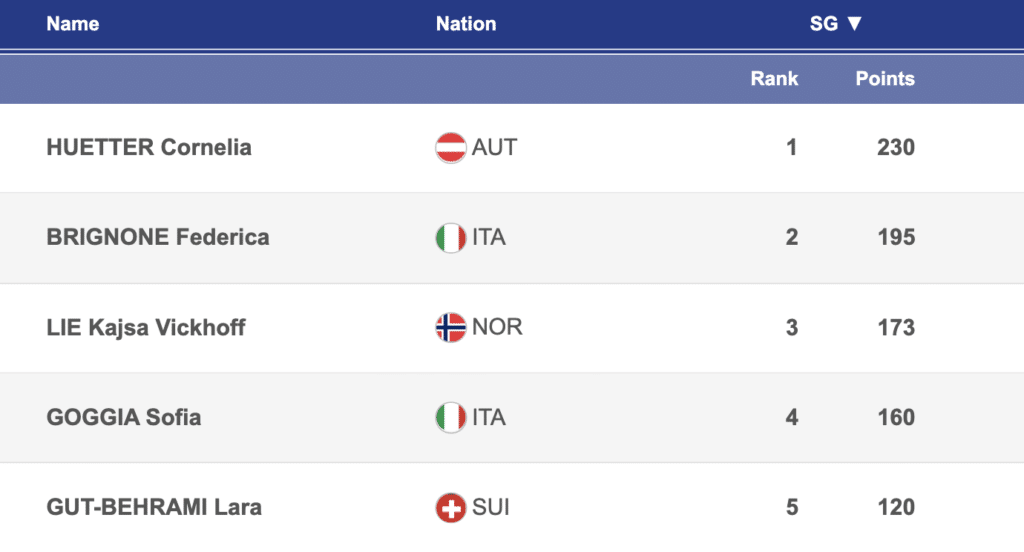Viewport: 1024px width, 552px height.
Task: Click SUI nation code text
Action: (x=491, y=508)
